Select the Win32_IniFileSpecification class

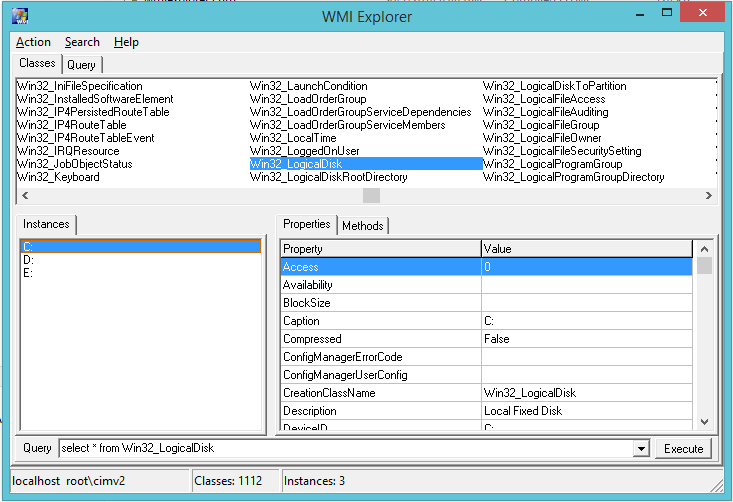(80, 86)
